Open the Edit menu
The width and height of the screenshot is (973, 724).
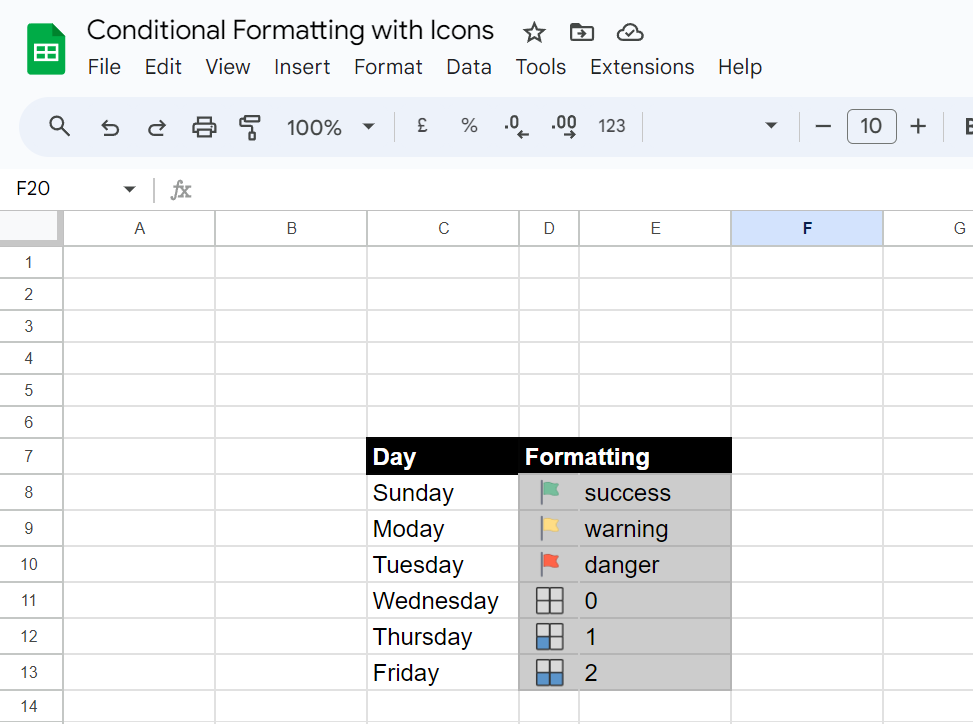coord(163,67)
